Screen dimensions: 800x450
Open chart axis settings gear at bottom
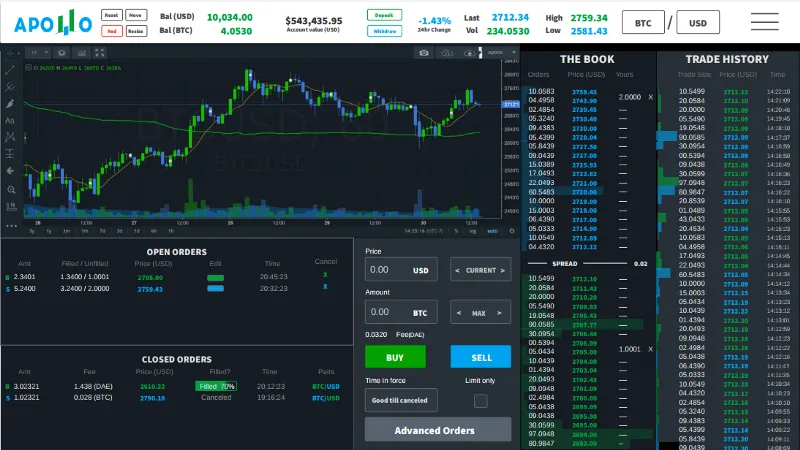tap(512, 231)
